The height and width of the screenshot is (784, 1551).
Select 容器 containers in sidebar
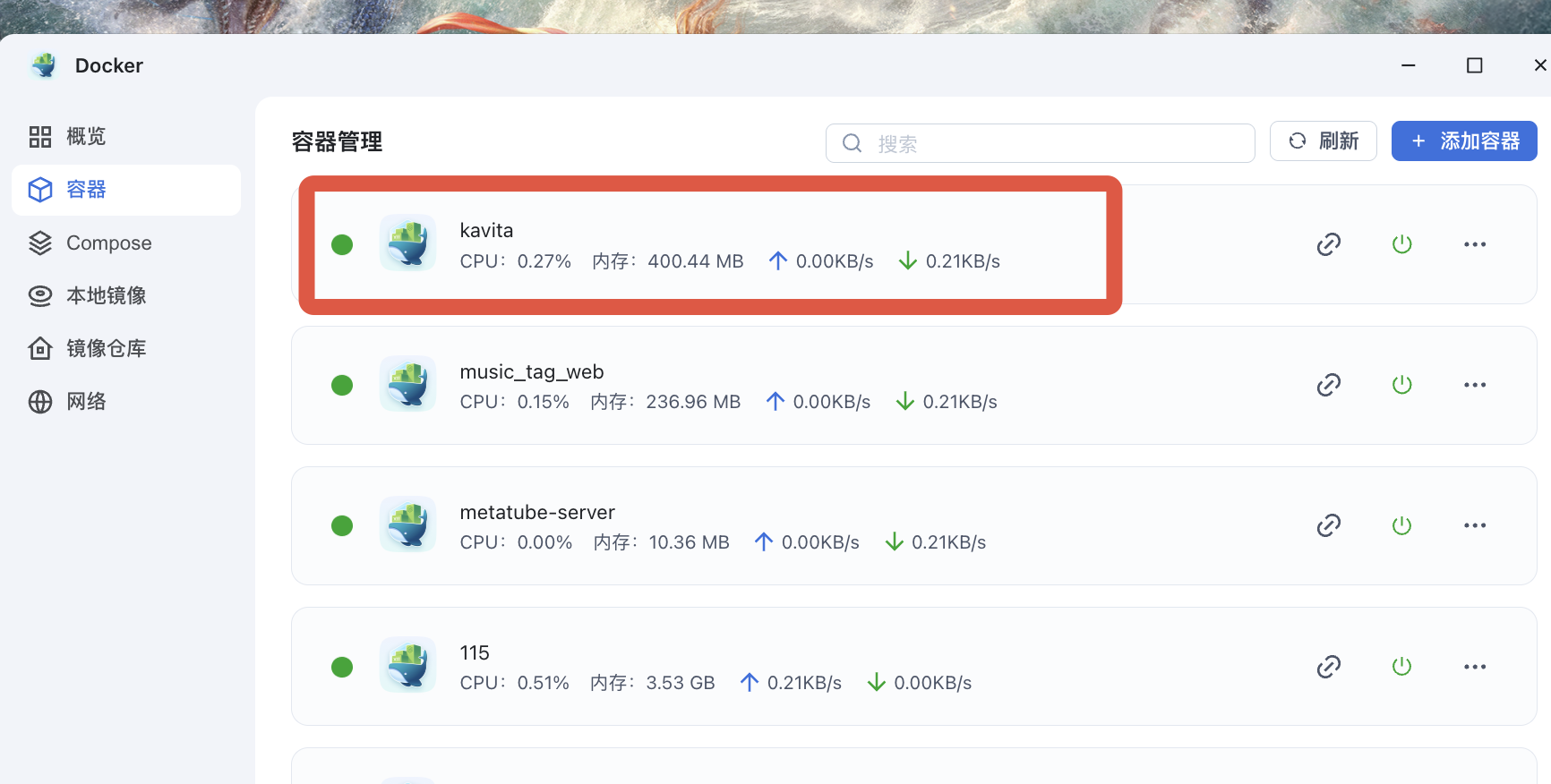[126, 190]
